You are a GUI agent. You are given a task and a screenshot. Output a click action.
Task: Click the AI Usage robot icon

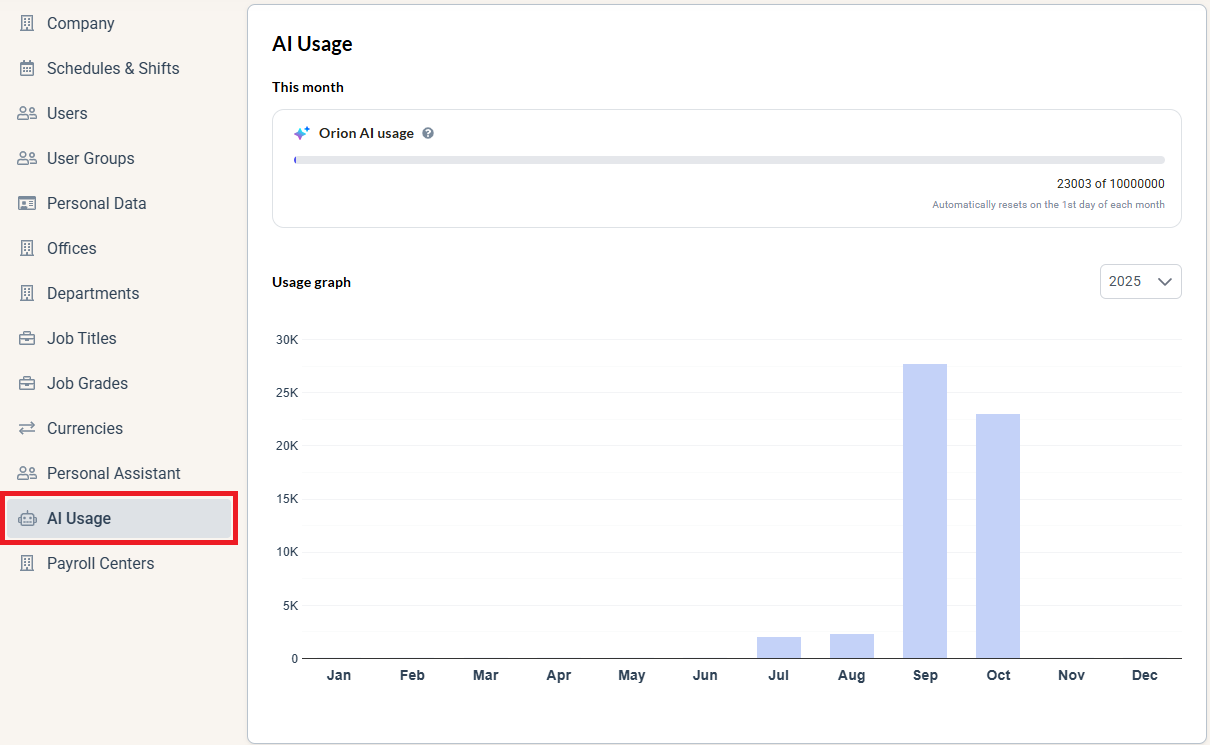(27, 518)
